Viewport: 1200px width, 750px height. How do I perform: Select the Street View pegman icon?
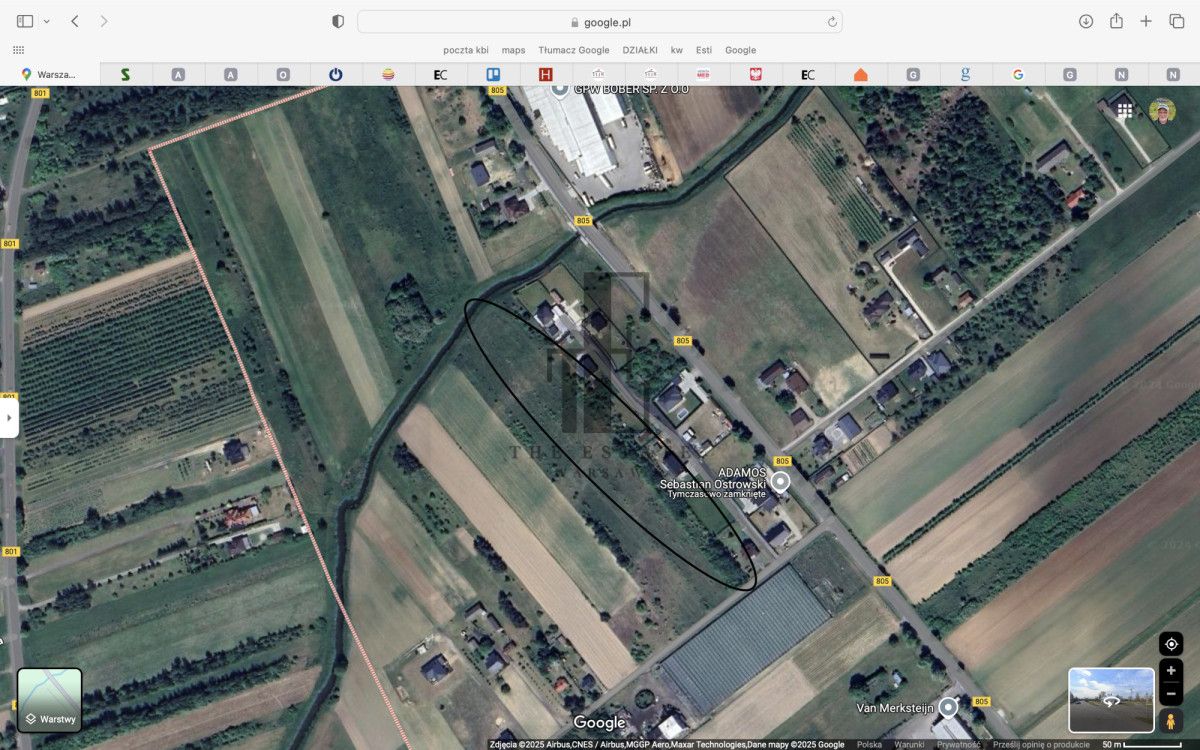click(1171, 720)
